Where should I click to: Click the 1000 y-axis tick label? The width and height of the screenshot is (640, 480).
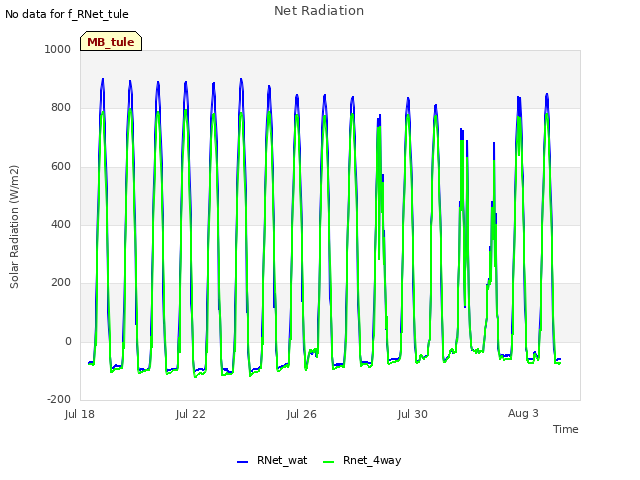click(58, 49)
